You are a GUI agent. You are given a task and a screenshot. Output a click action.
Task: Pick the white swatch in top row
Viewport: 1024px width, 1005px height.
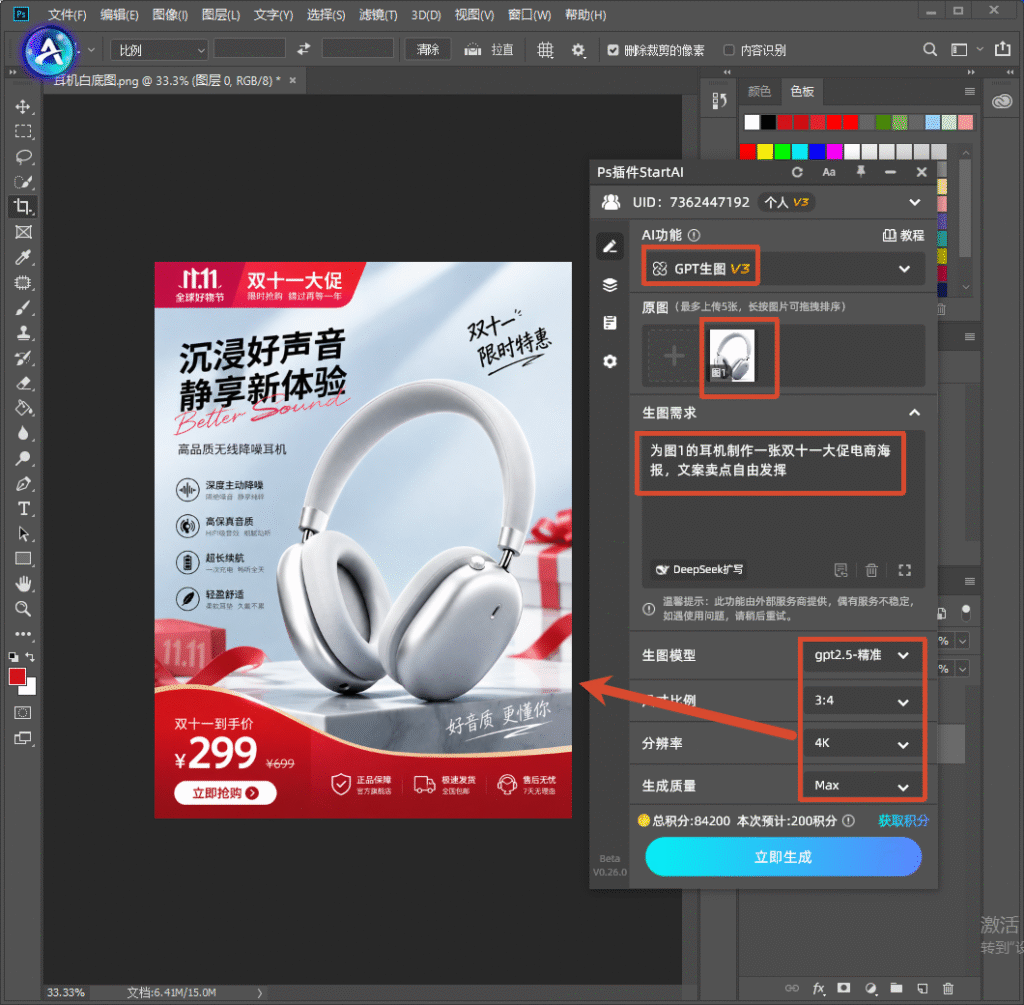point(752,122)
